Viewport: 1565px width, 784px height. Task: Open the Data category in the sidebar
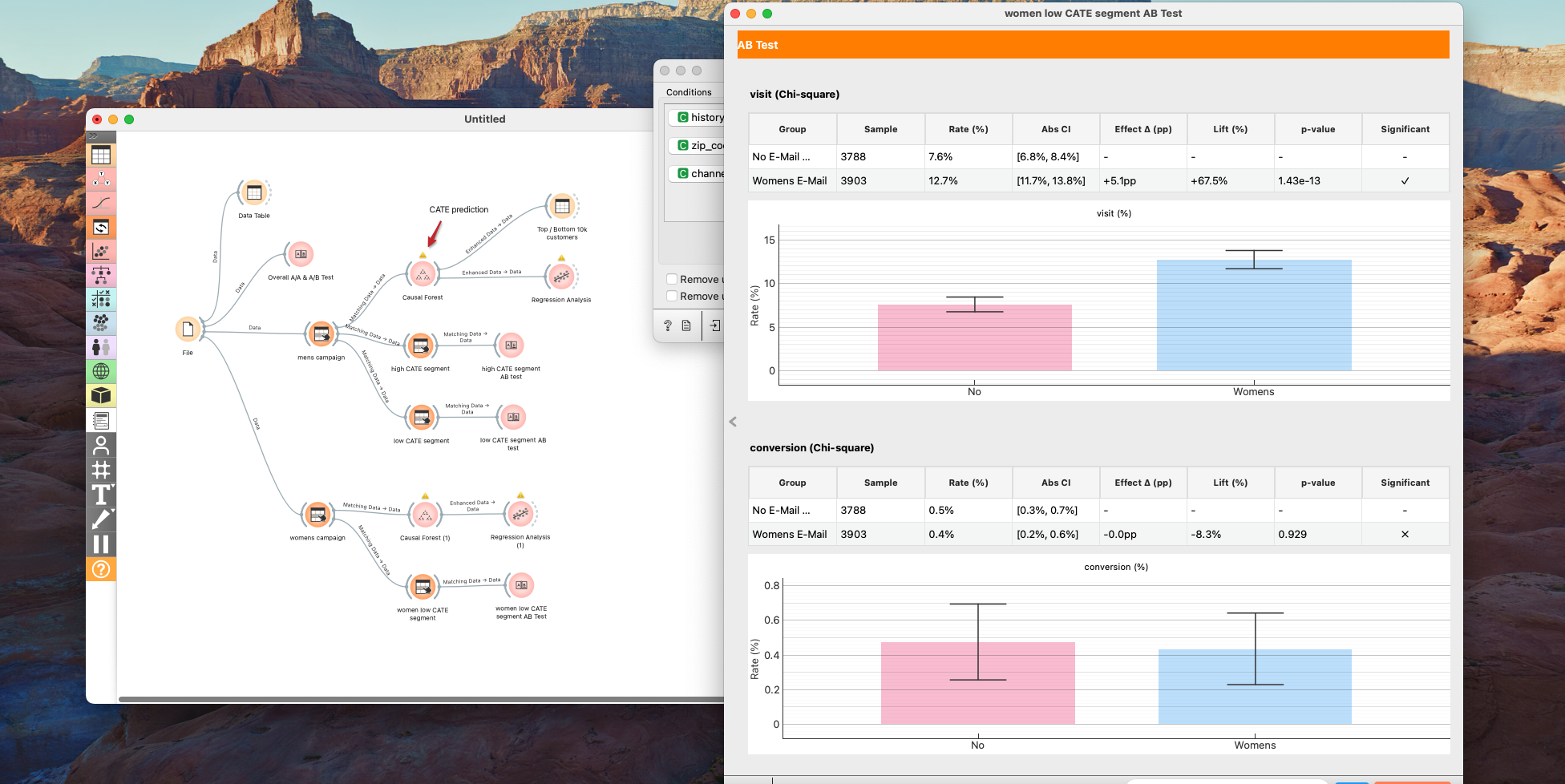pos(101,155)
